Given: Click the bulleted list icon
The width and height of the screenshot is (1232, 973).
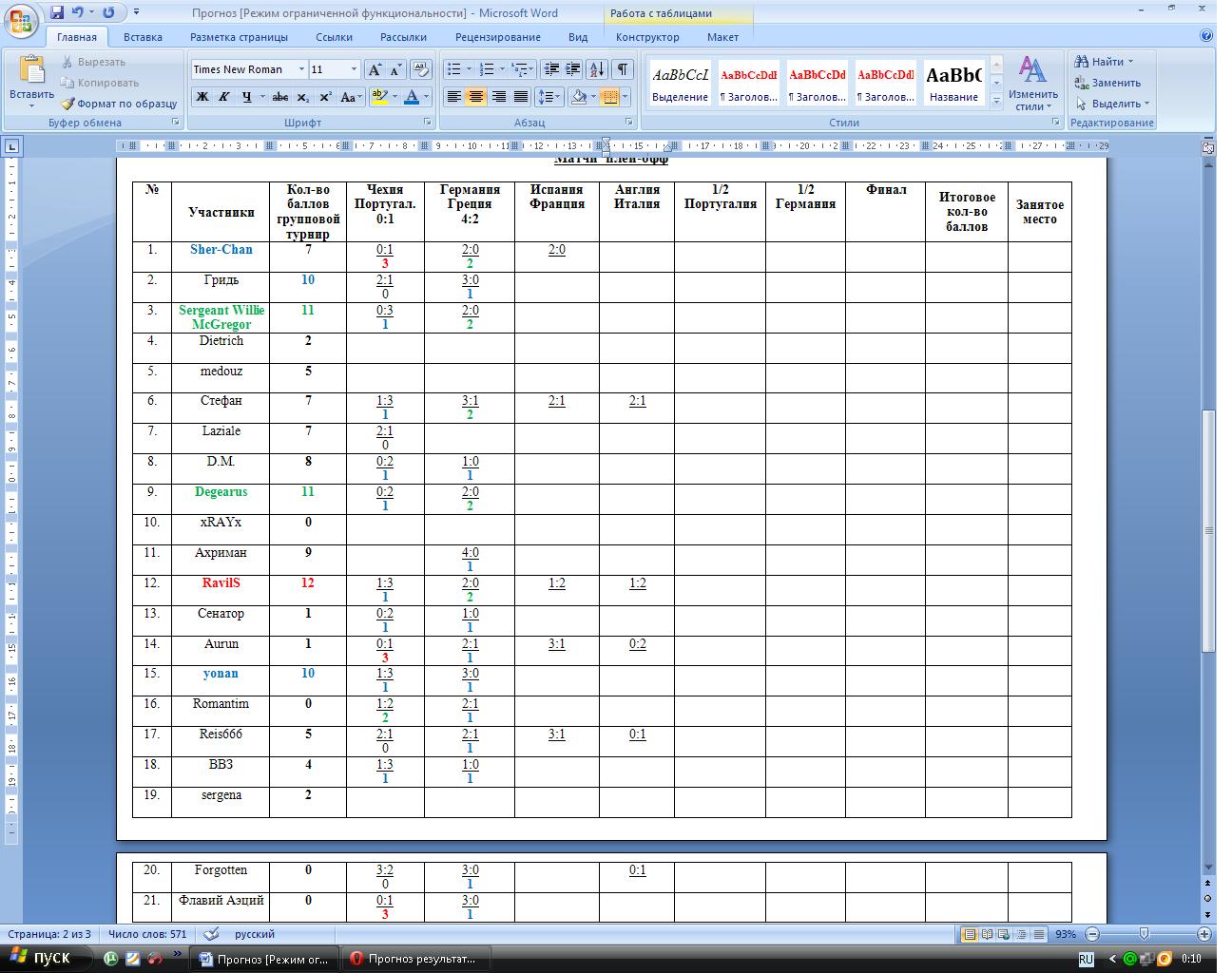Looking at the screenshot, I should coord(454,69).
